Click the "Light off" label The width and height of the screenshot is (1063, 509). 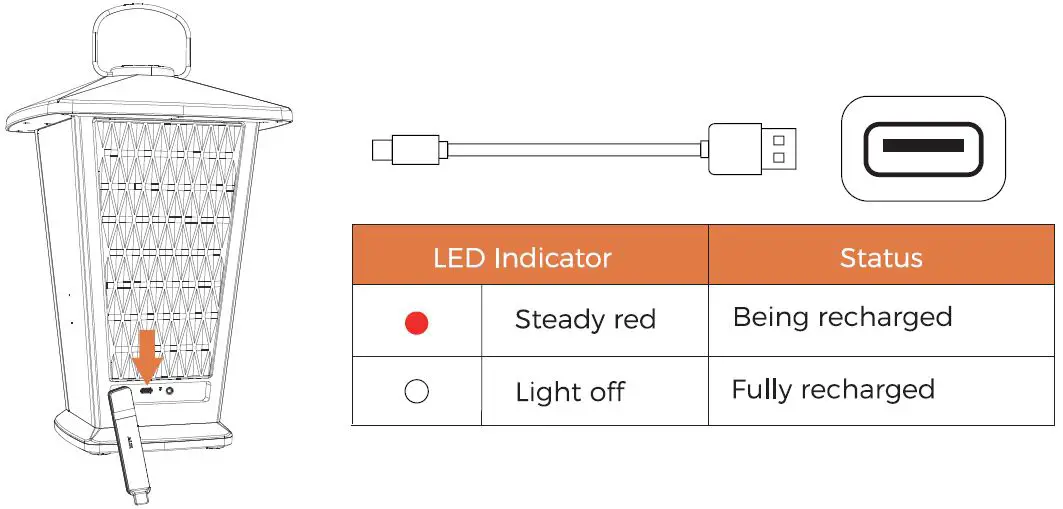[x=569, y=392]
